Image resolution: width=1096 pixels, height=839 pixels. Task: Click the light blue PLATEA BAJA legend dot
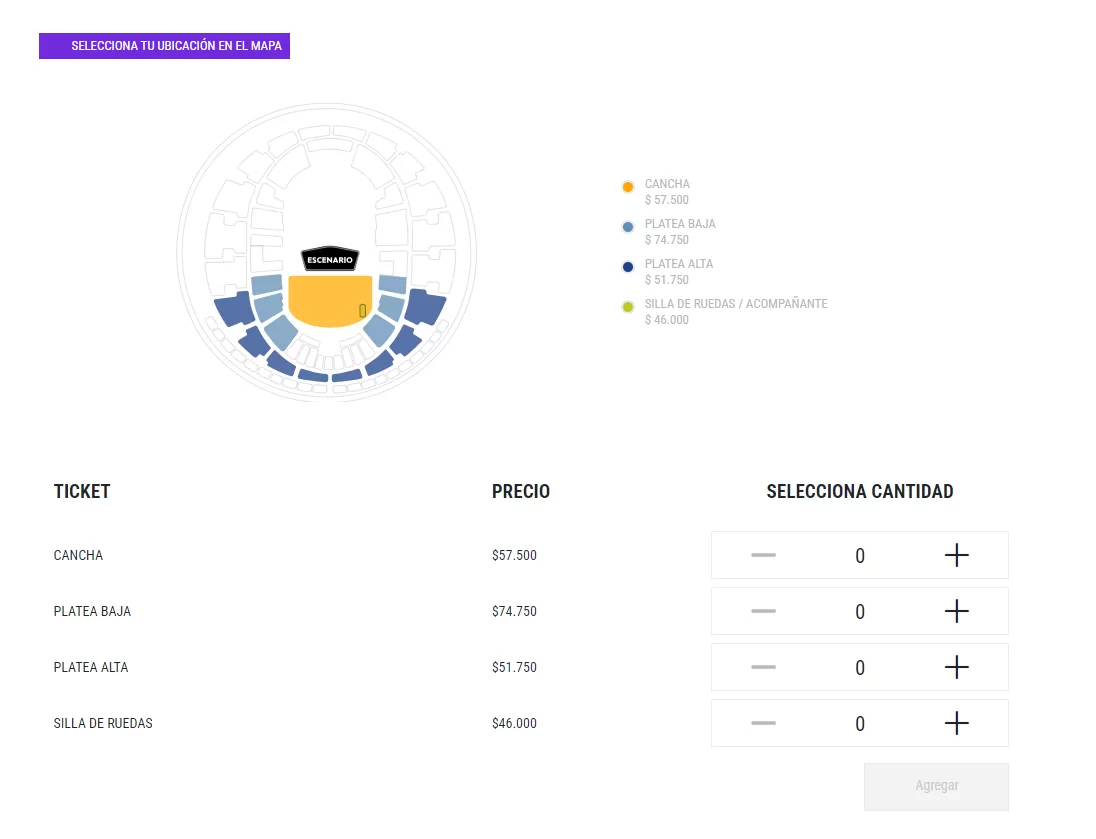click(x=628, y=227)
